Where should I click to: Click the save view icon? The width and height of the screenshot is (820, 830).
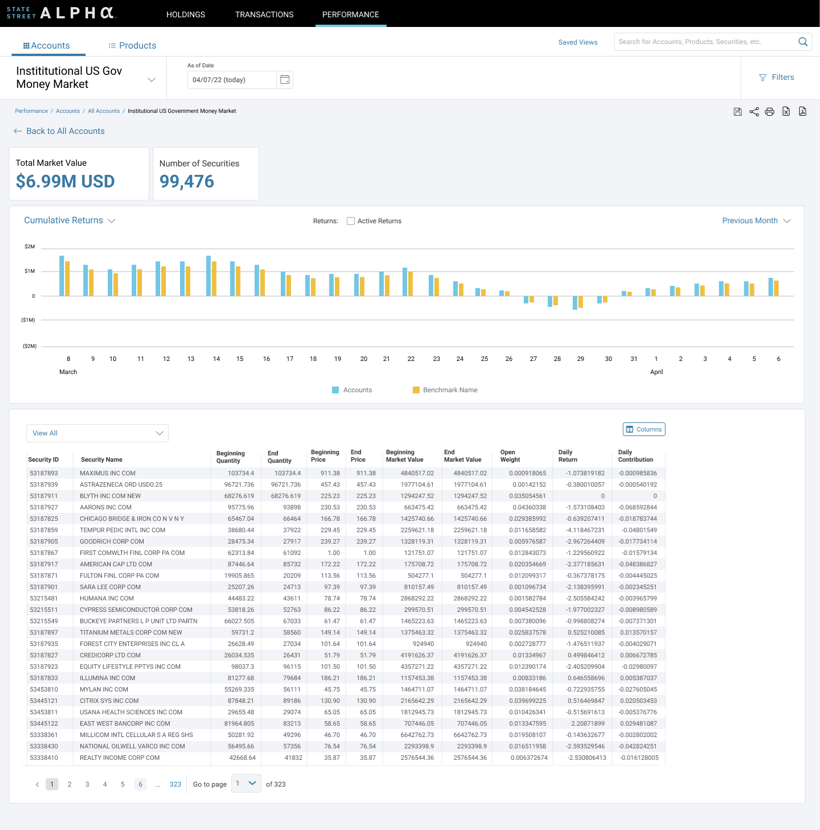tap(738, 112)
